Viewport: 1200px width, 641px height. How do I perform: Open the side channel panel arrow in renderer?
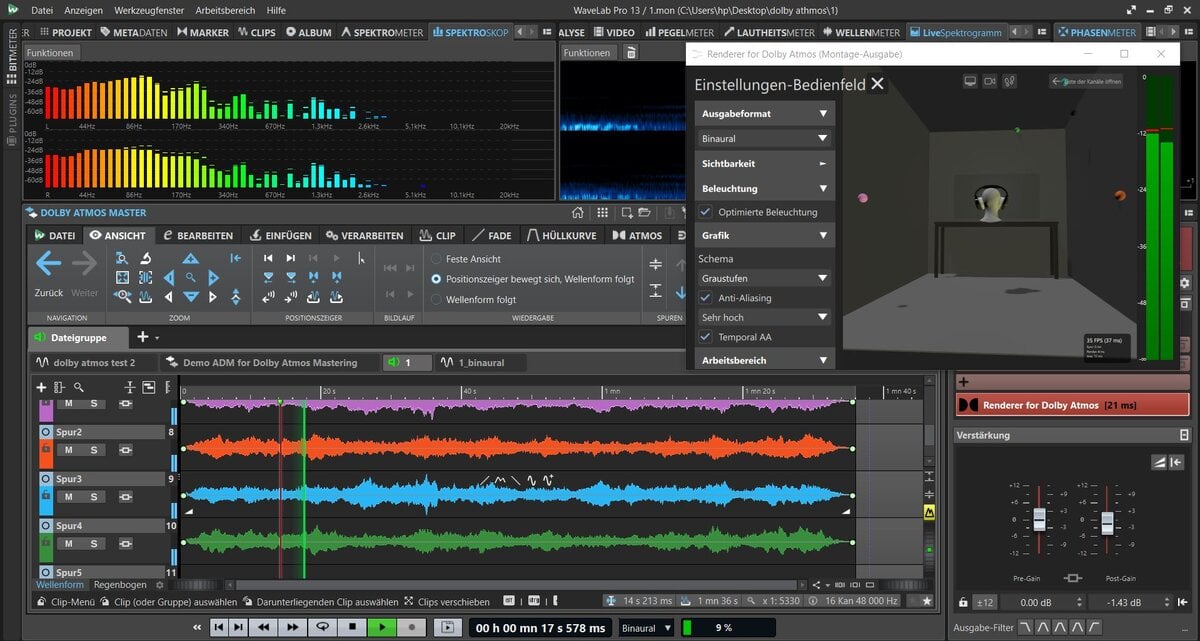(x=1085, y=81)
